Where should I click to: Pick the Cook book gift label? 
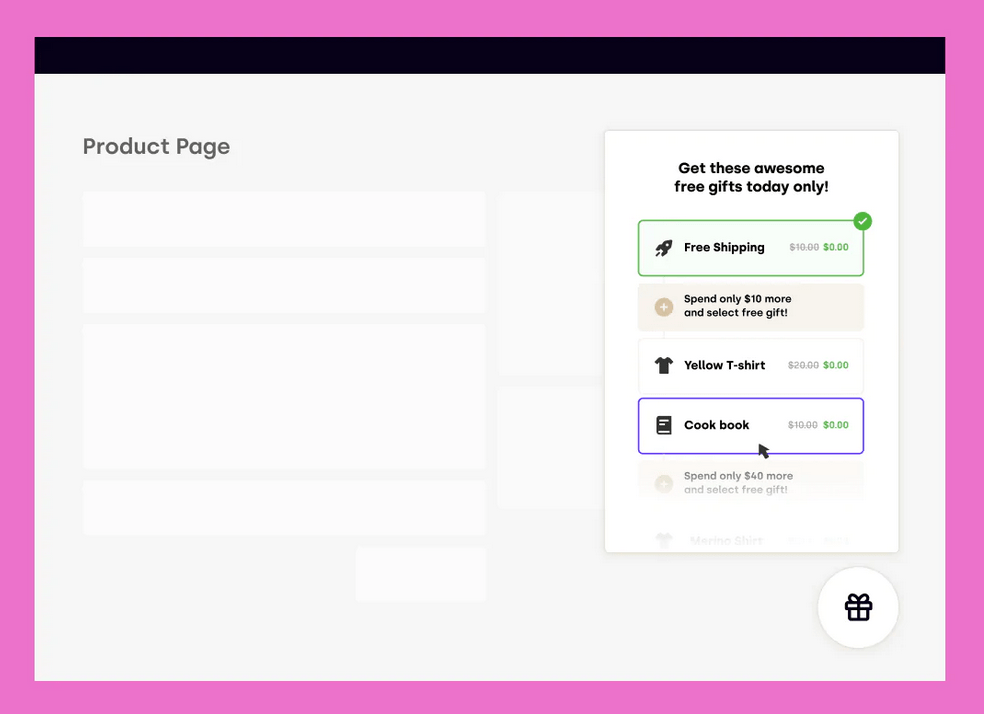click(716, 425)
